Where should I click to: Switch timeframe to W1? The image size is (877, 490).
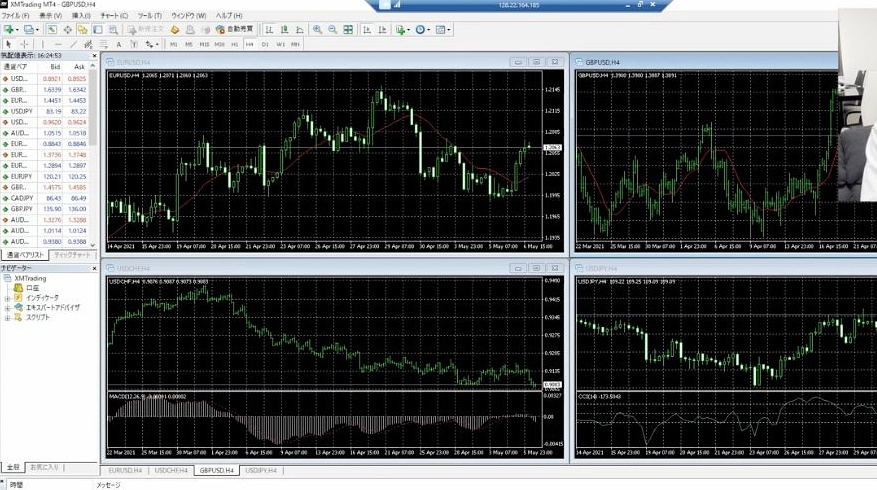click(280, 44)
